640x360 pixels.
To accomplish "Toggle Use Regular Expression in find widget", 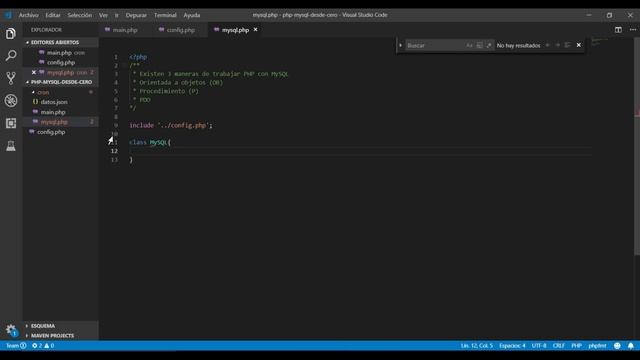I will [489, 45].
